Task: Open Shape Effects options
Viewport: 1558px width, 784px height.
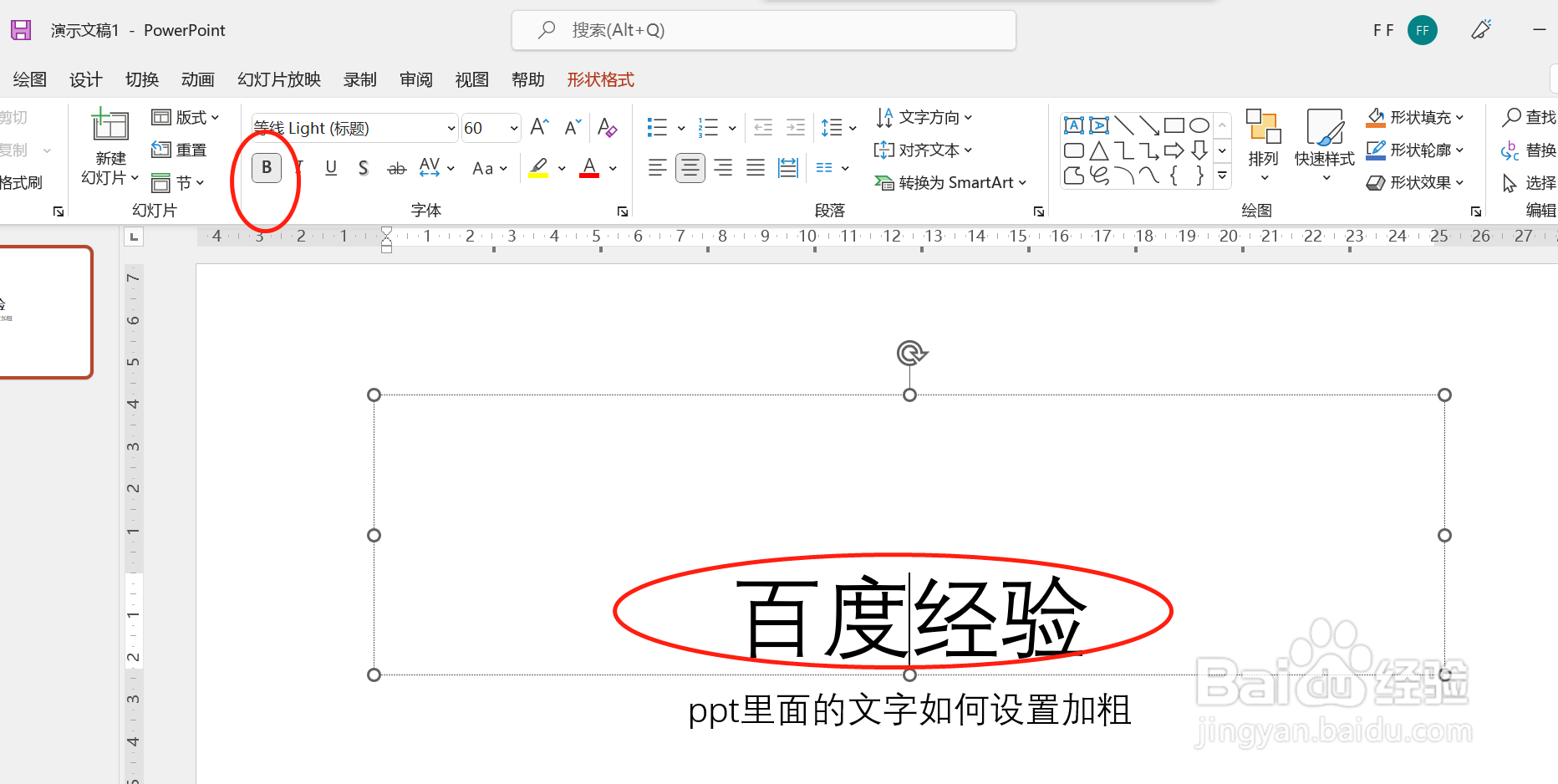Action: [1415, 182]
